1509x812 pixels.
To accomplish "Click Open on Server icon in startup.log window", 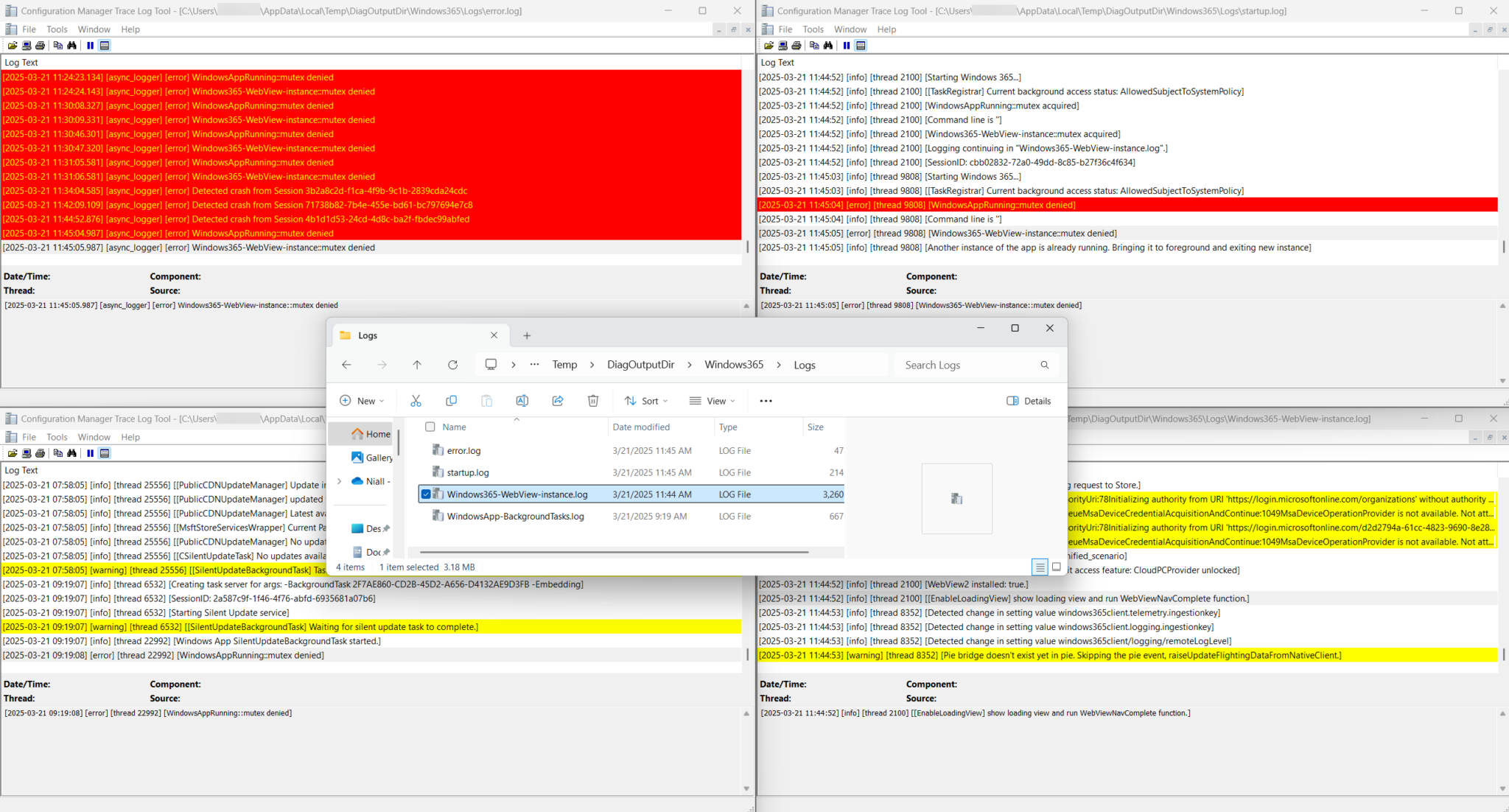I will click(x=782, y=46).
